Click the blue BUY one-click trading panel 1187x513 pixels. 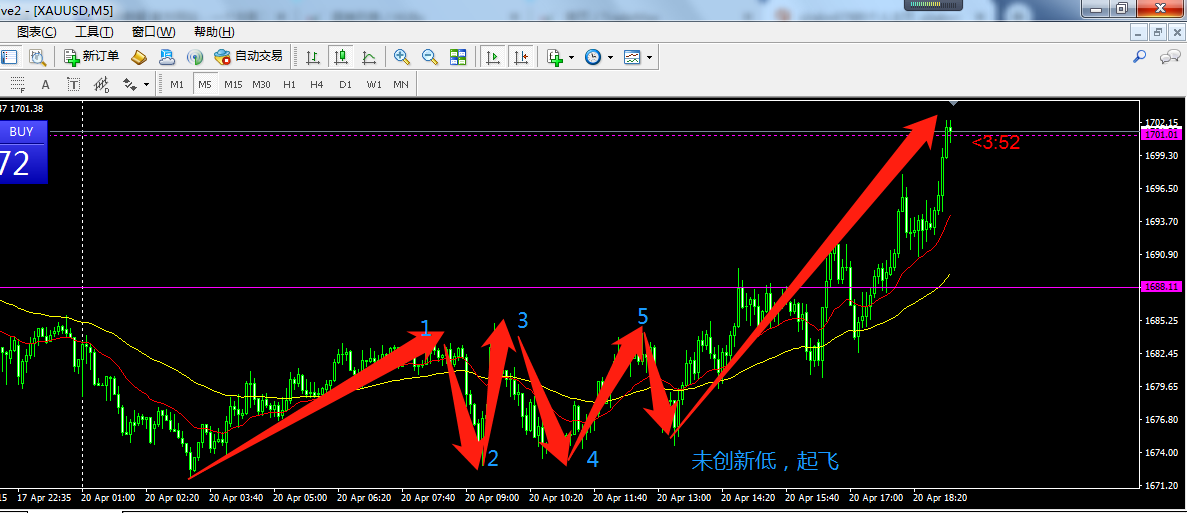click(x=23, y=151)
